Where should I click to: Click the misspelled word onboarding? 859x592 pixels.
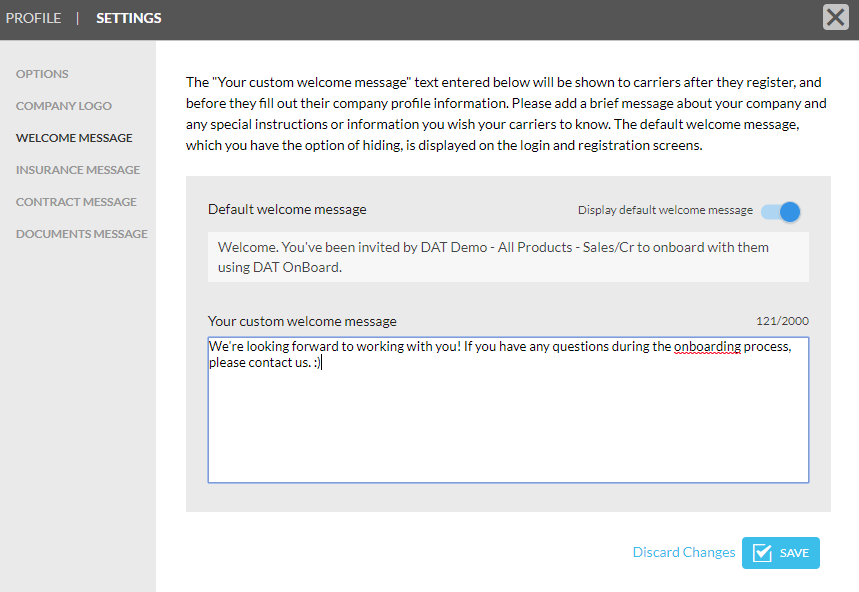707,347
